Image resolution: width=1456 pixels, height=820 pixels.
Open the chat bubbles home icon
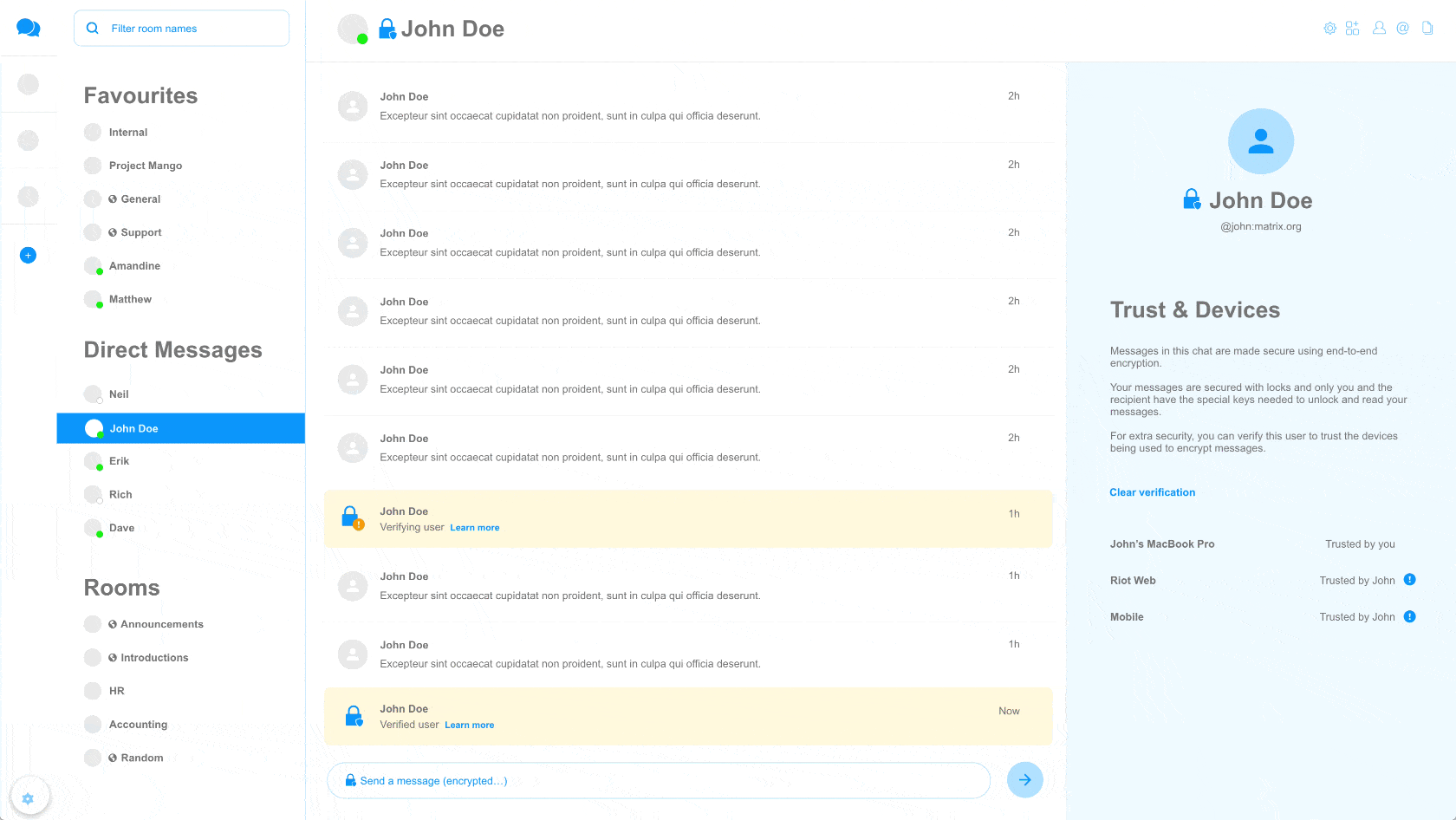(x=29, y=28)
